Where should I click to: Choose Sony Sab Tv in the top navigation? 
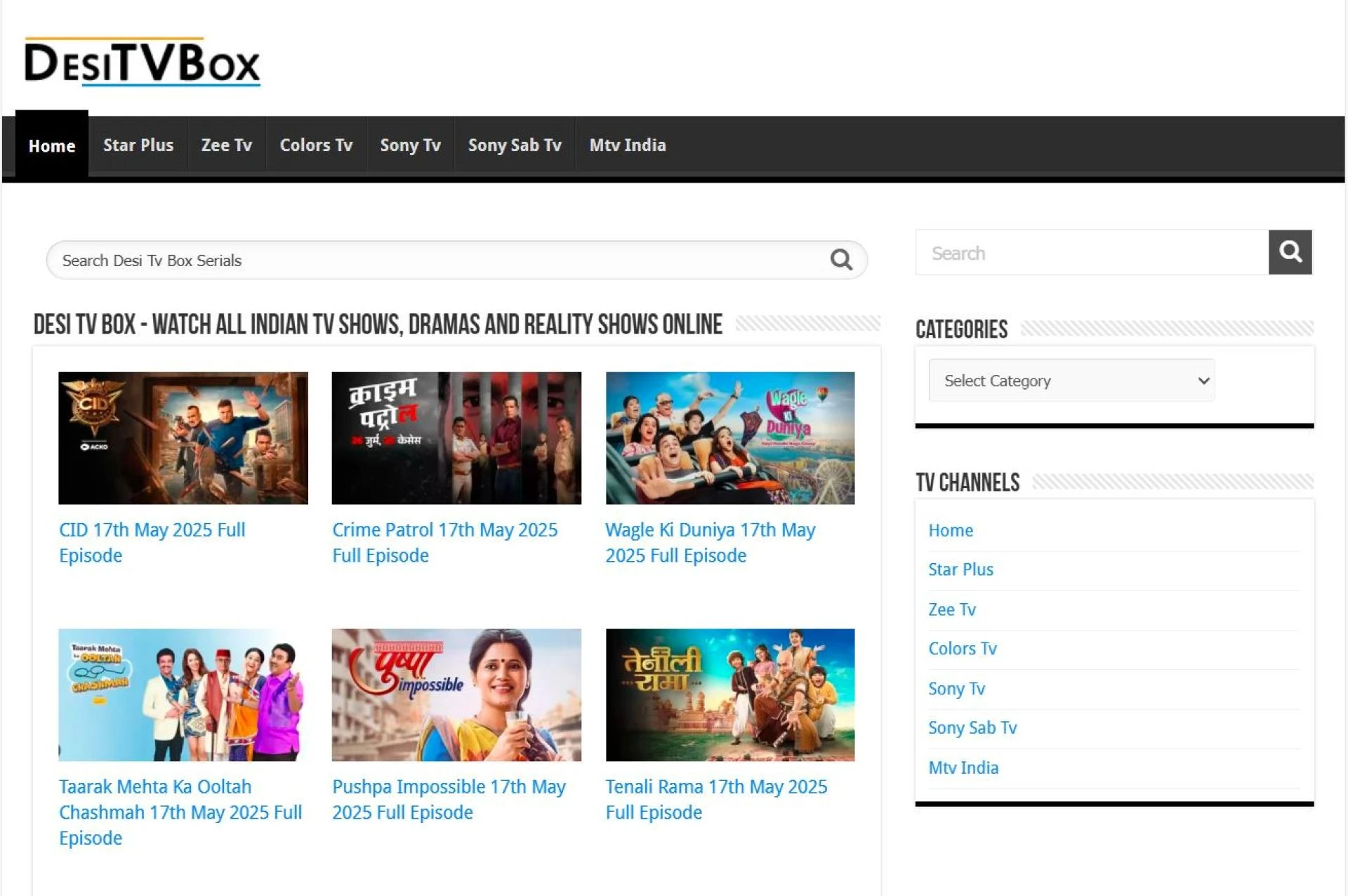(x=515, y=145)
